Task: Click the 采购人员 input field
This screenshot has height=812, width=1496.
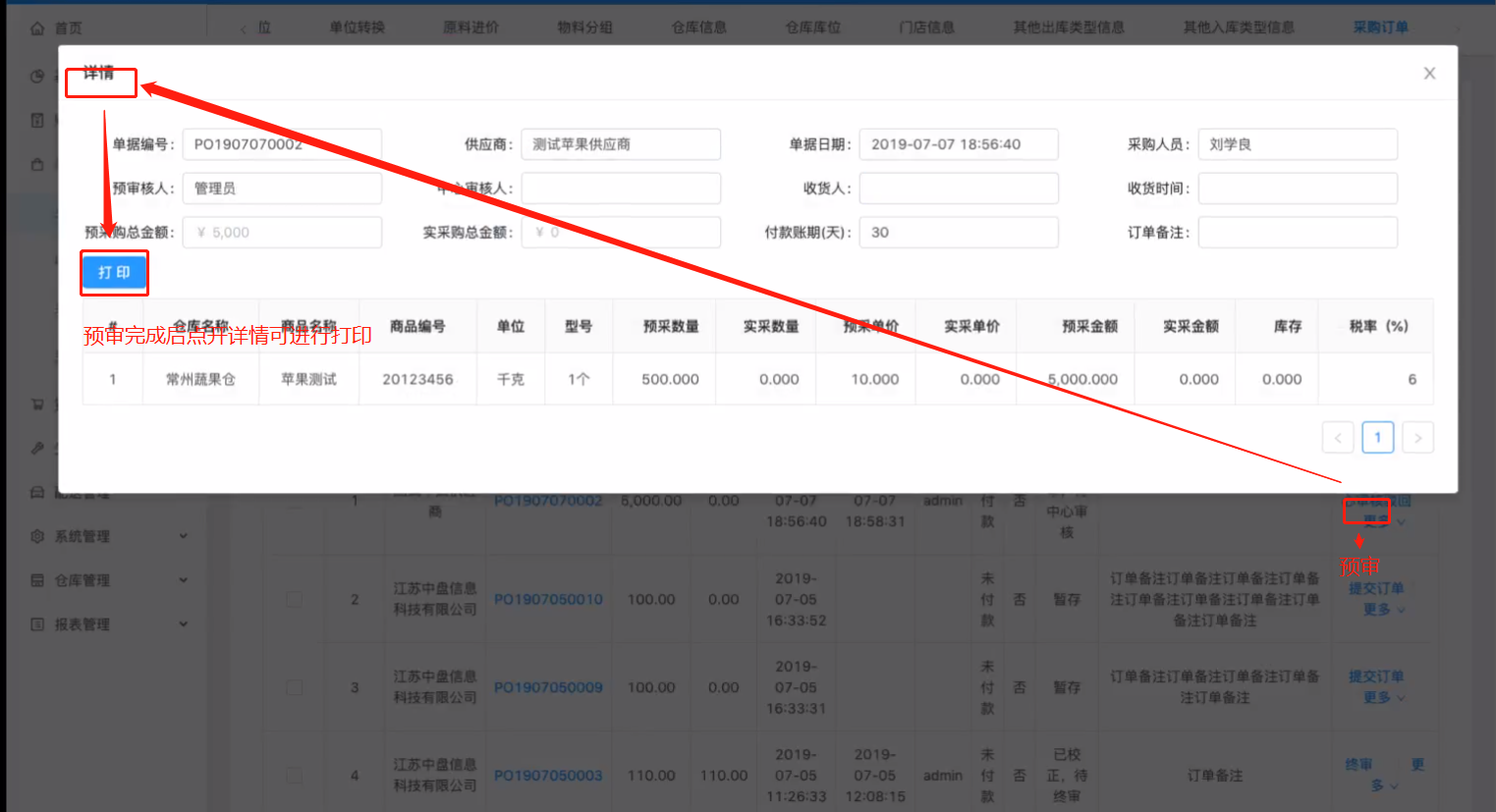Action: coord(1298,144)
